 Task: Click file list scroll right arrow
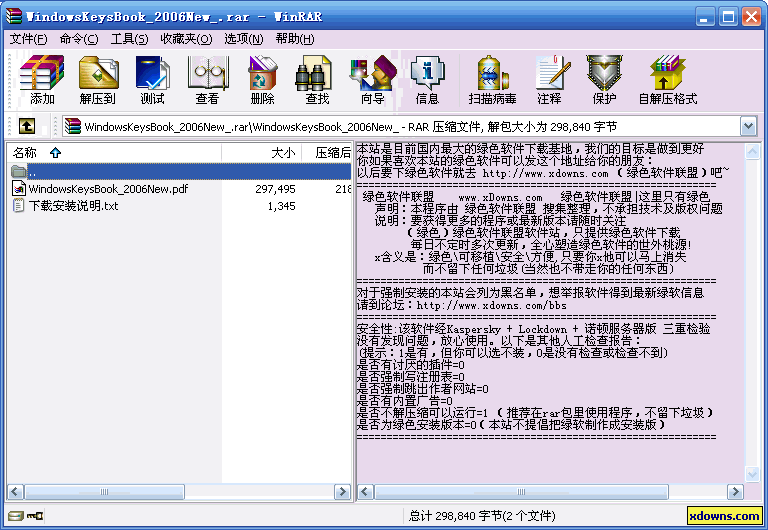342,491
